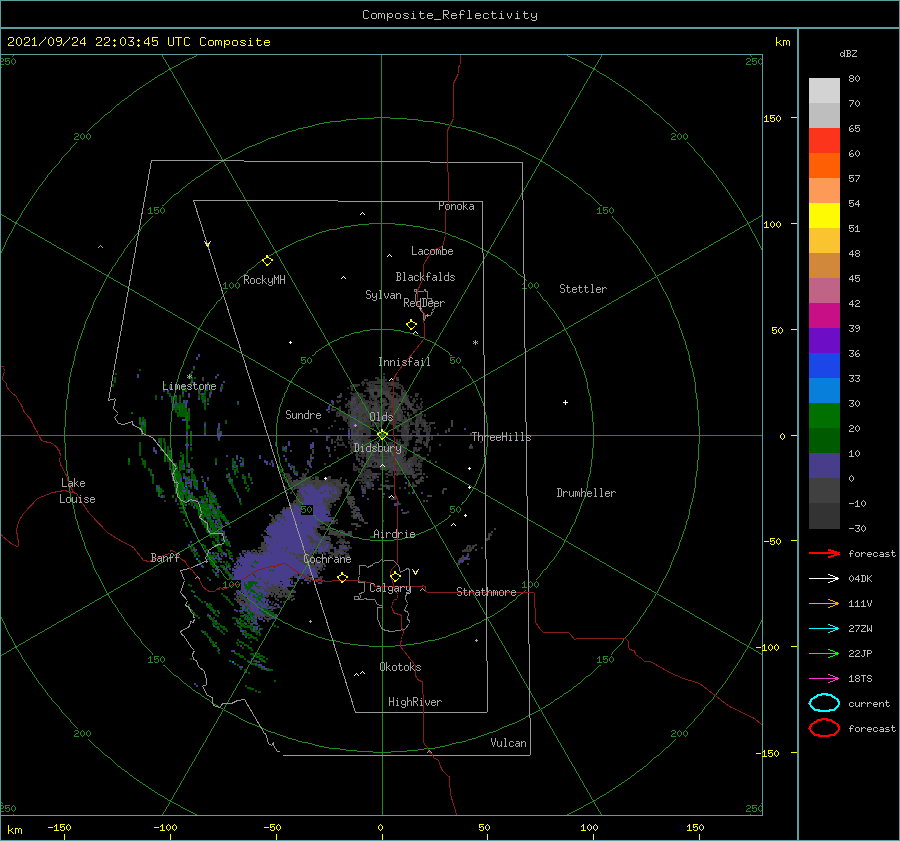Click the Drumheller town label
The image size is (900, 841).
[x=586, y=493]
